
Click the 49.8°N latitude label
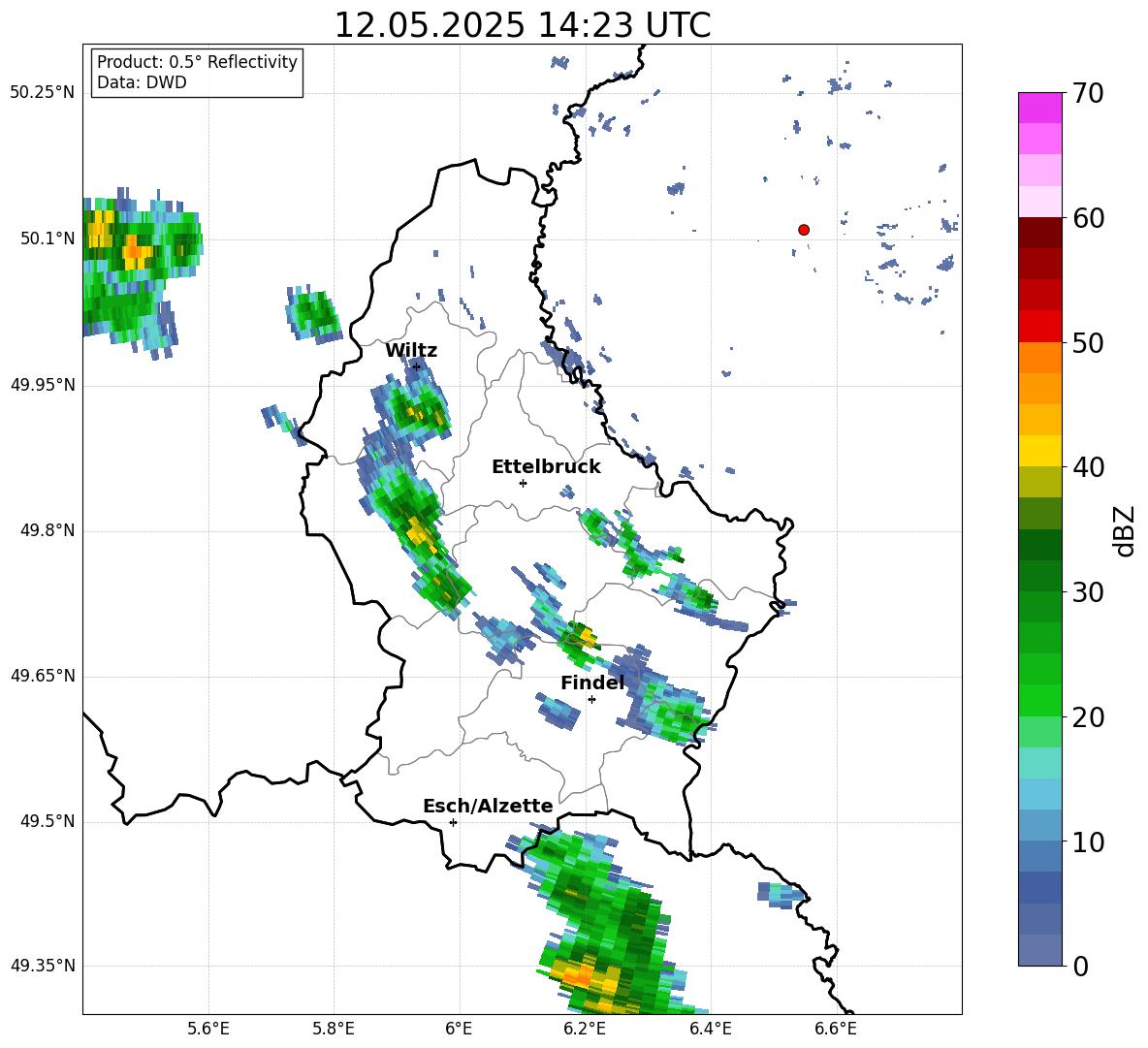coord(48,530)
